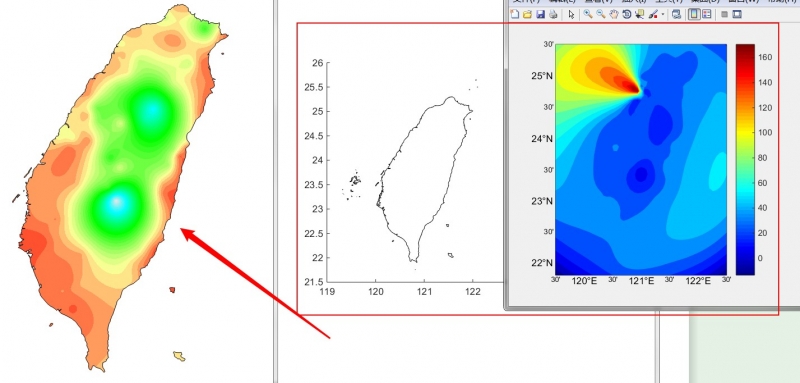The height and width of the screenshot is (383, 800).
Task: Click the Show Plot Tools icon
Action: coord(737,14)
